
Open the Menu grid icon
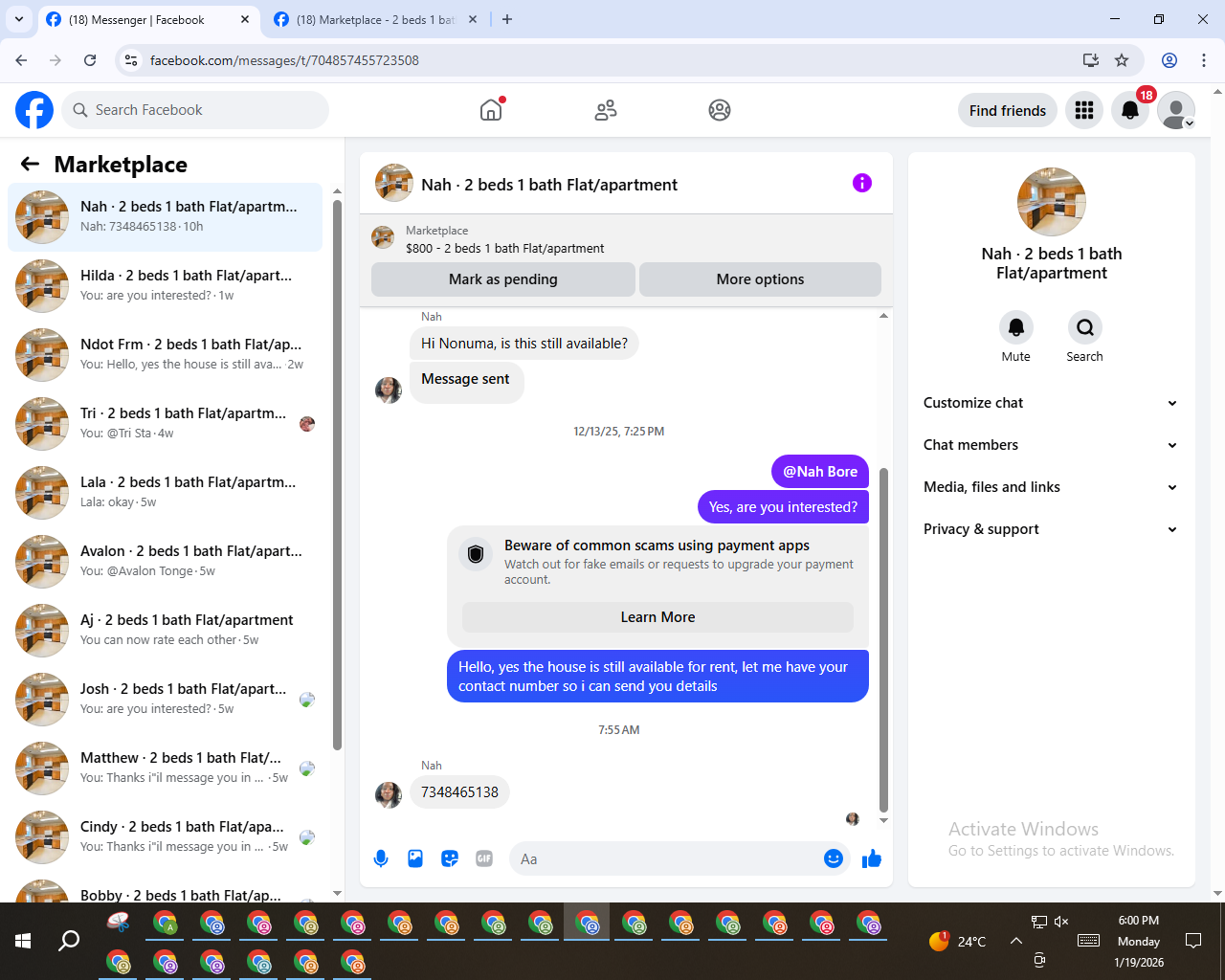pos(1084,110)
